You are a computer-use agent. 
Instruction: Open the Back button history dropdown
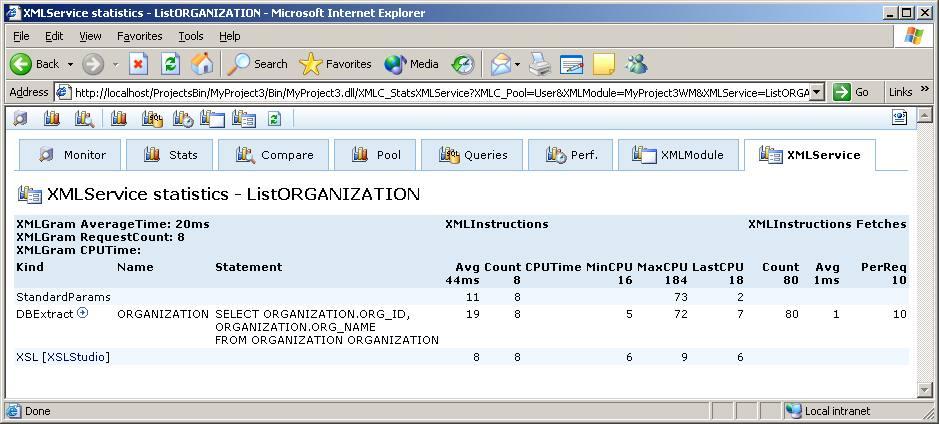tap(67, 64)
